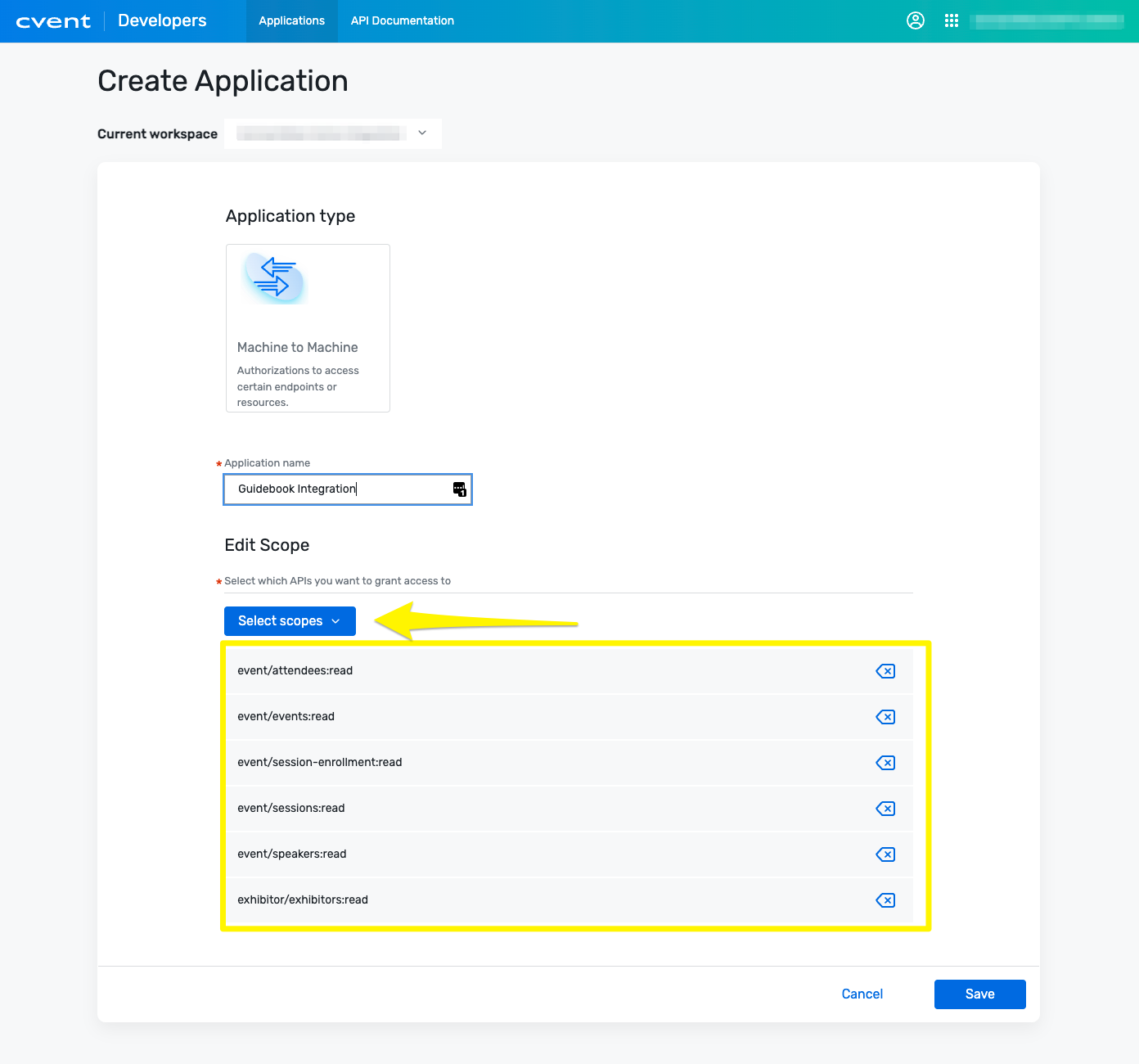This screenshot has width=1139, height=1064.
Task: Open the Select scopes dropdown
Action: point(290,621)
